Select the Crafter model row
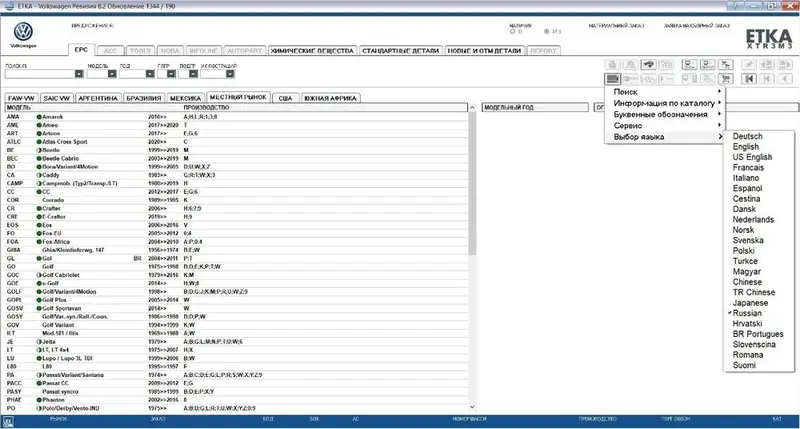 coord(236,208)
